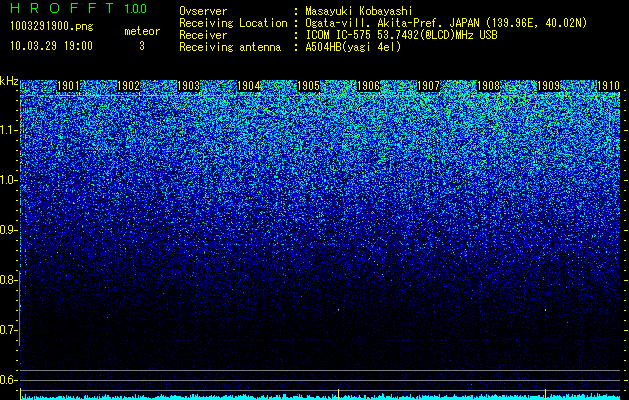Click the HROFFT 1.0.0 title text
629x400 pixels.
tap(79, 8)
